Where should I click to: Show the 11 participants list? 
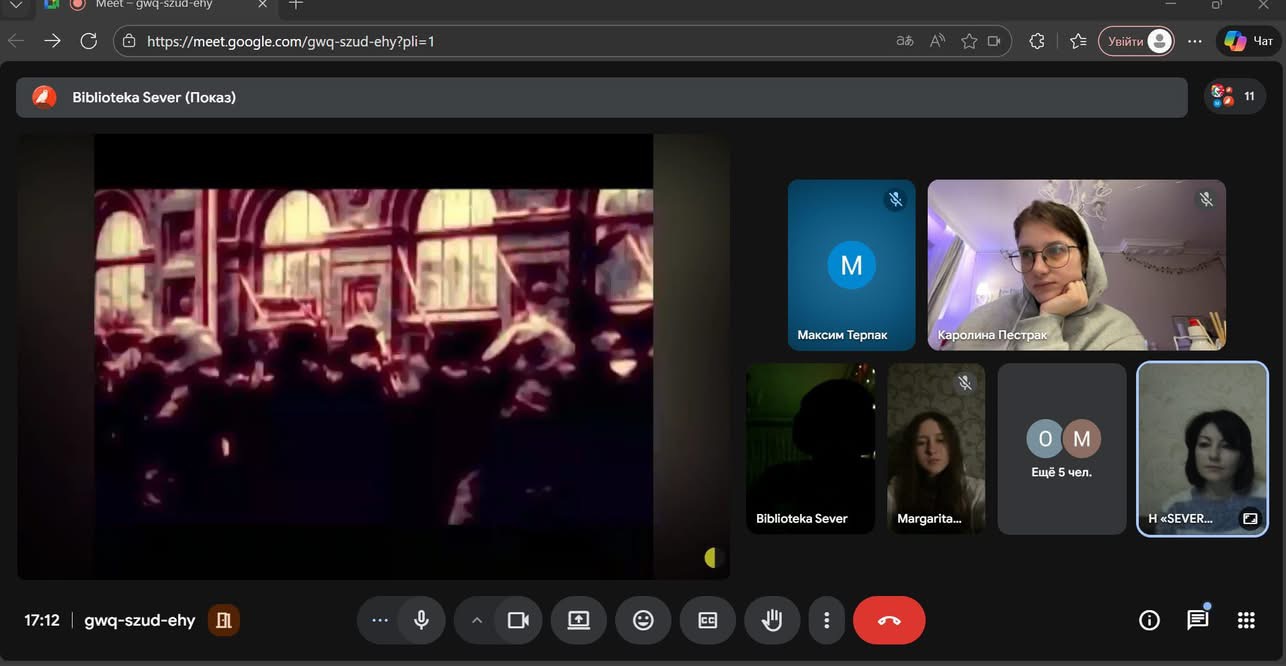coord(1235,96)
